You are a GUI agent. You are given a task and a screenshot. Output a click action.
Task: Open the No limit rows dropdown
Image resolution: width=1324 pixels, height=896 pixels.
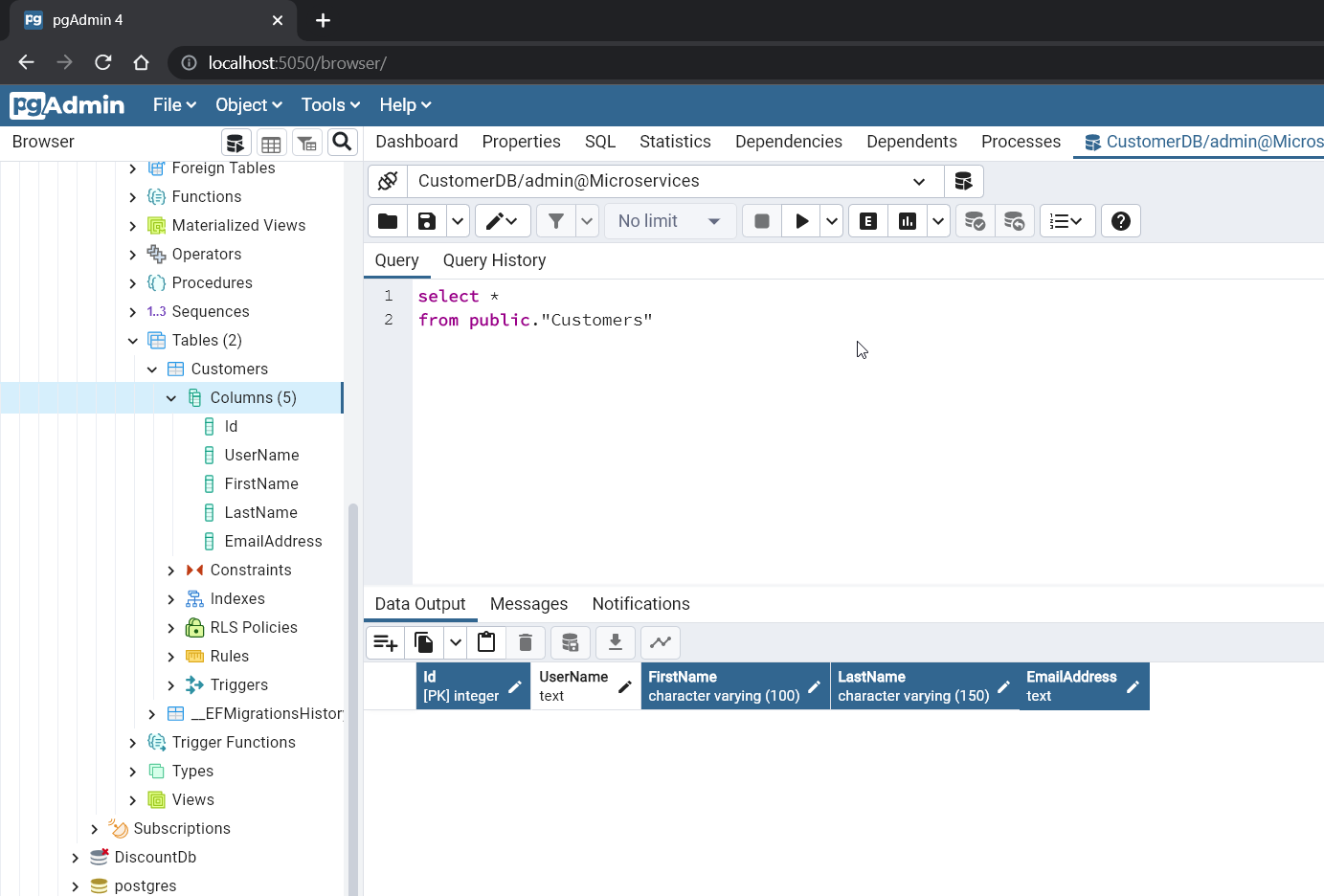coord(670,221)
